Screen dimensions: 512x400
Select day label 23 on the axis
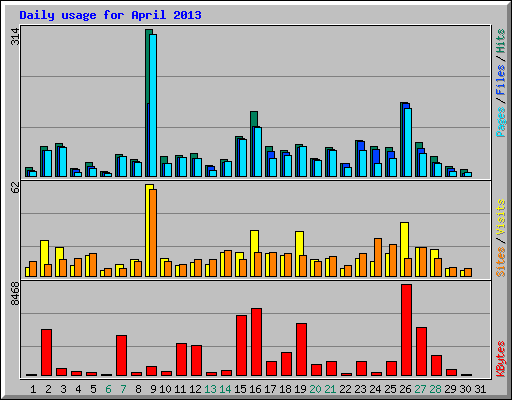360,389
